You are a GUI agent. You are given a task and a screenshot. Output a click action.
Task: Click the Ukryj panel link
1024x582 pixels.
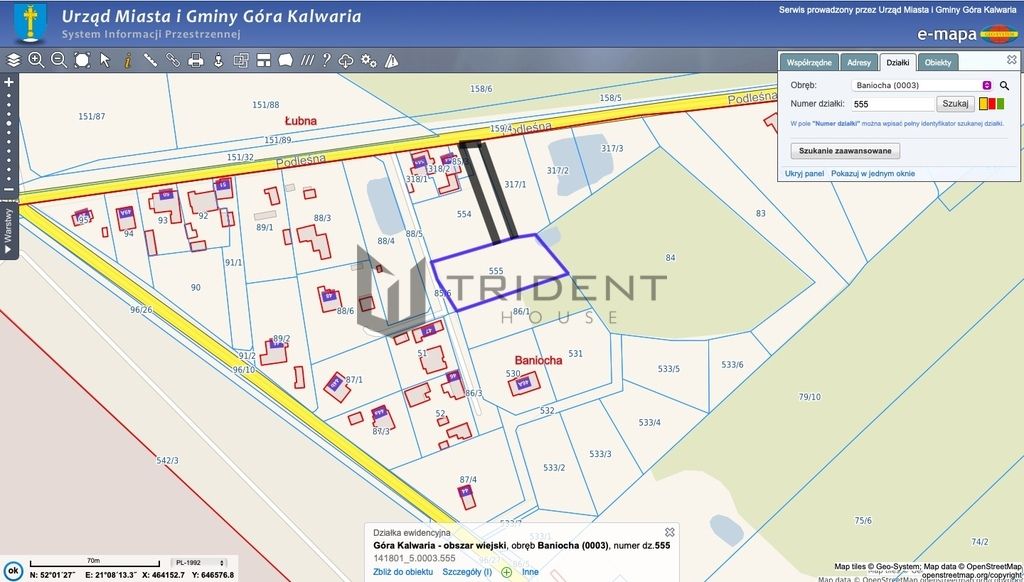(805, 174)
